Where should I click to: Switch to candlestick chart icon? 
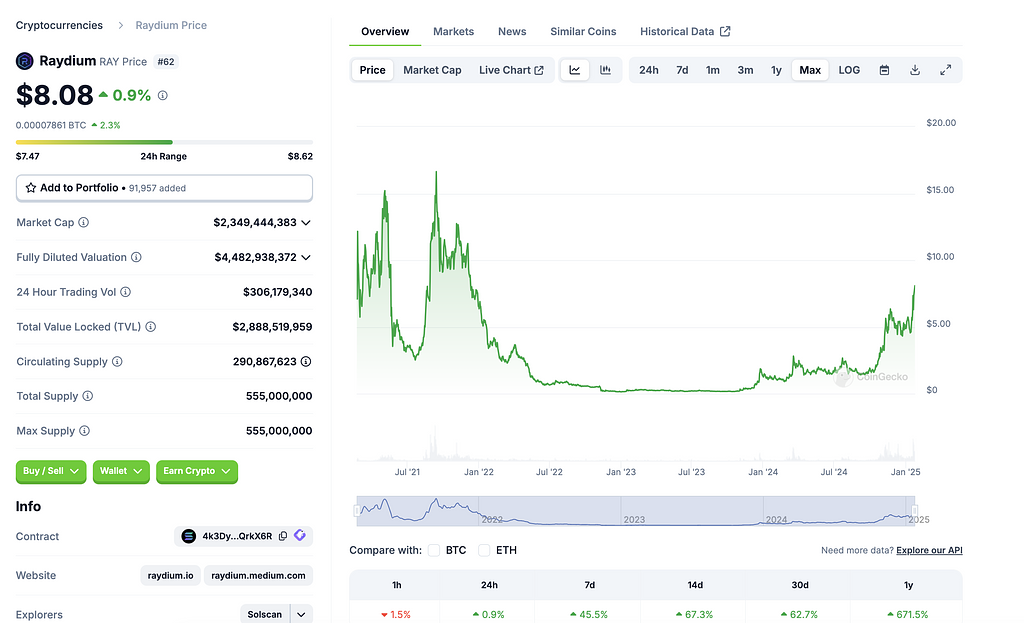(x=605, y=70)
